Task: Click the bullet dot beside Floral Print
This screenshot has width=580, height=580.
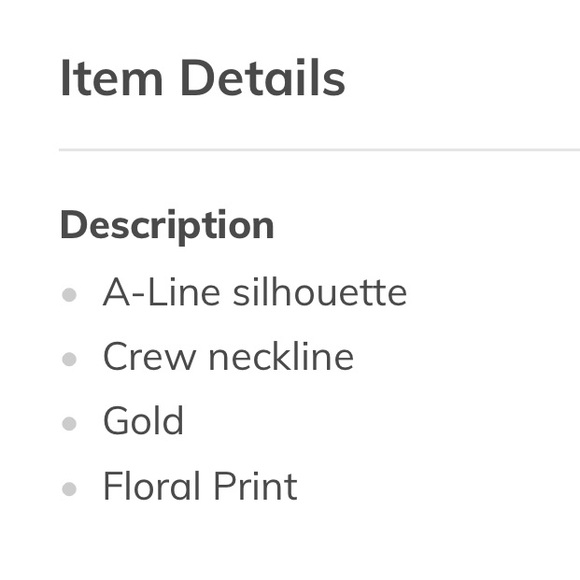Action: [x=69, y=489]
